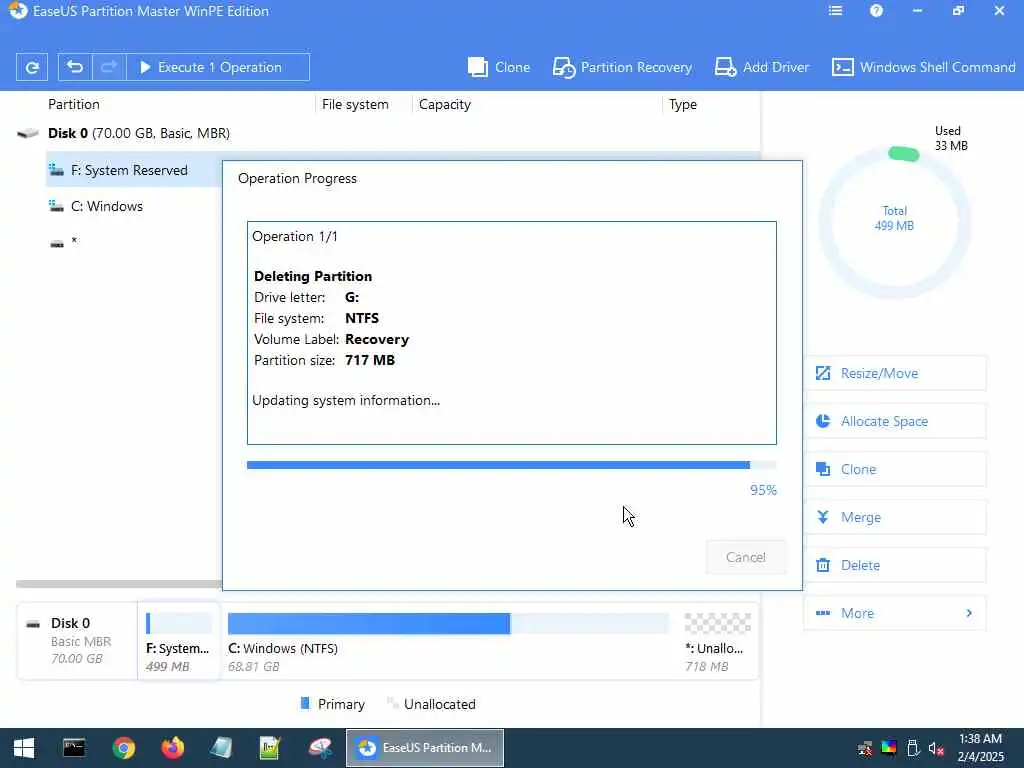Execute 1 Operation
Screen dimensions: 1024x768
point(217,67)
